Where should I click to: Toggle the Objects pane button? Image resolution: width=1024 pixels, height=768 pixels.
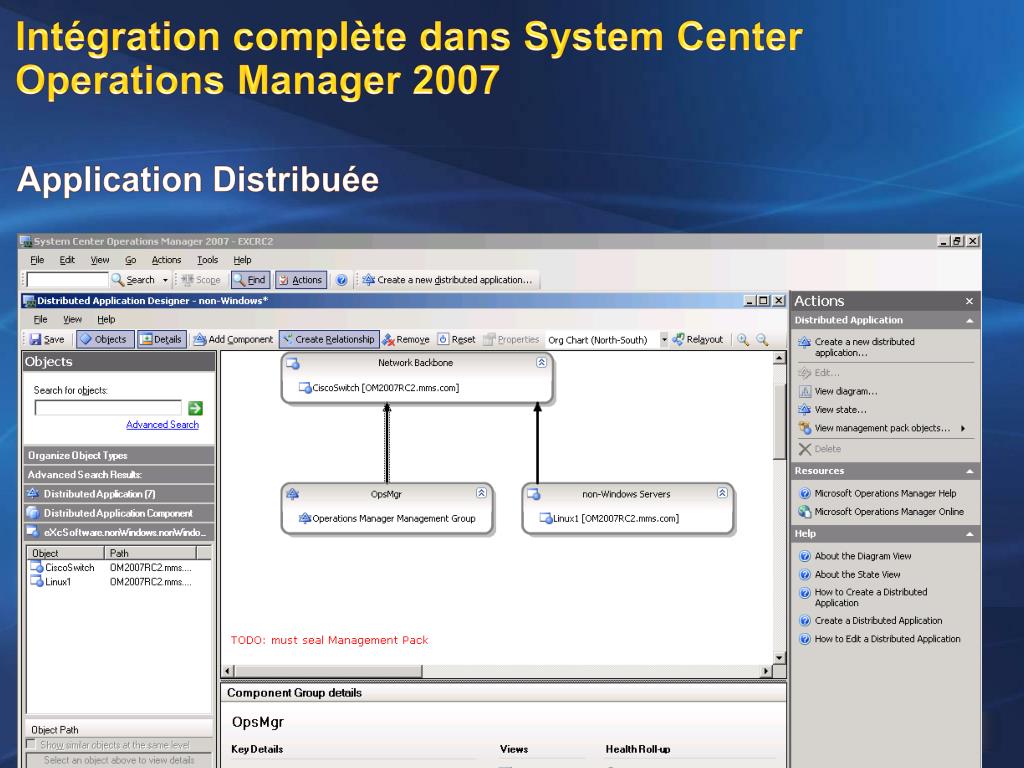[x=105, y=340]
